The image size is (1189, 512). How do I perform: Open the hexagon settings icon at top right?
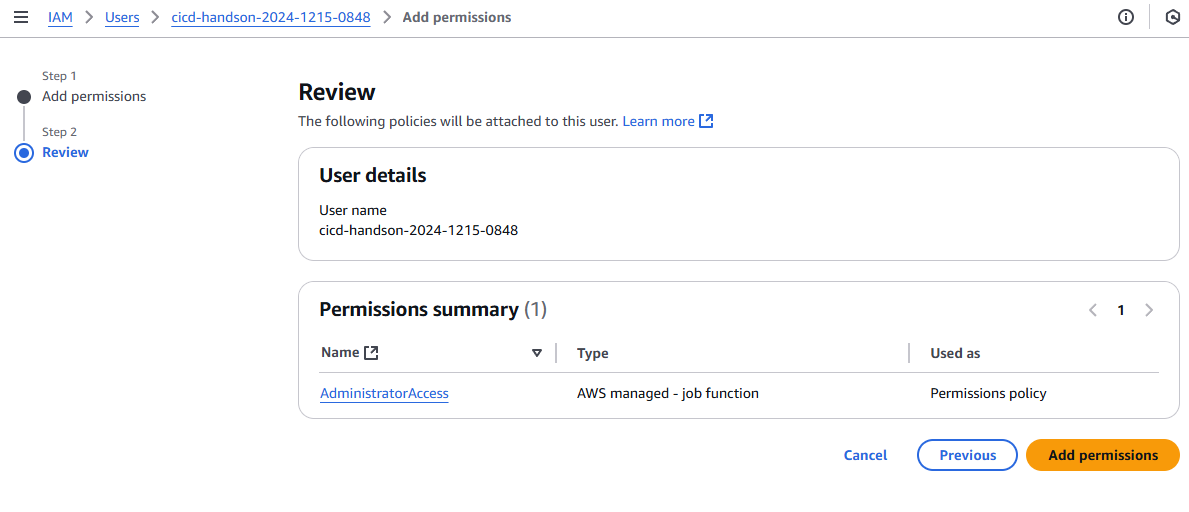(x=1173, y=18)
